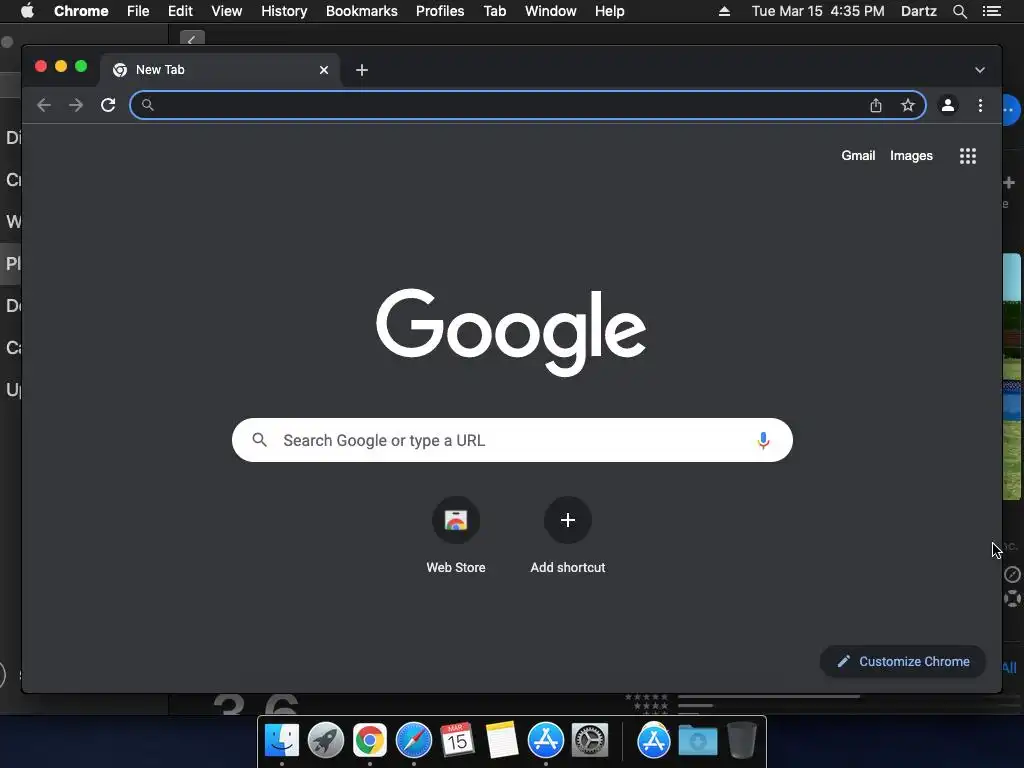Open the Apple menu
1024x768 pixels.
pos(27,11)
